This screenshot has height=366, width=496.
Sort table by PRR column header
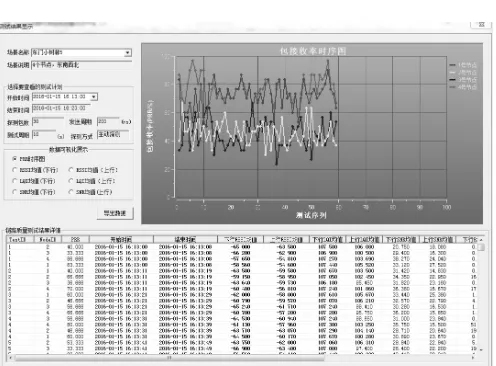coord(75,239)
